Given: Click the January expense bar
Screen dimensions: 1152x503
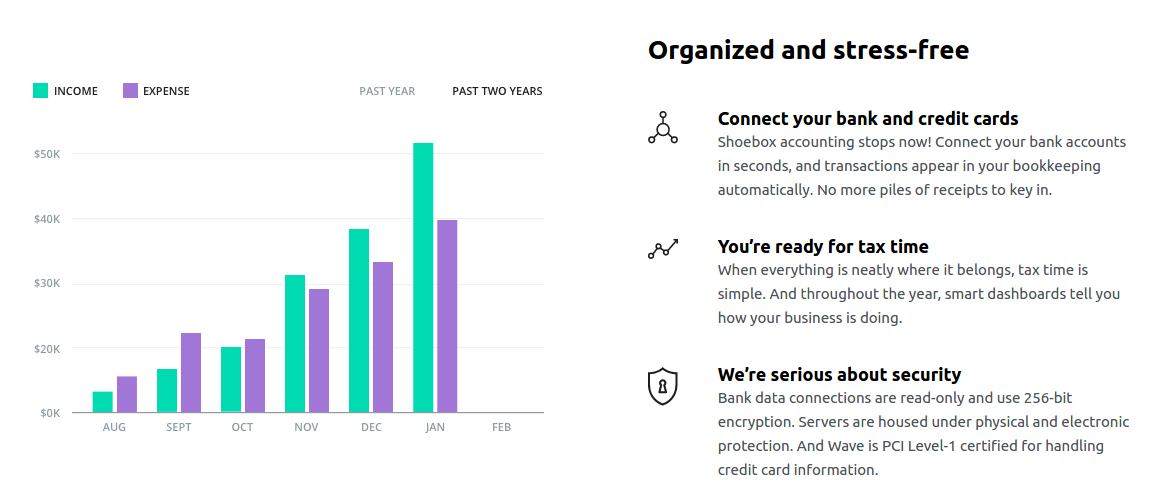Looking at the screenshot, I should (447, 316).
